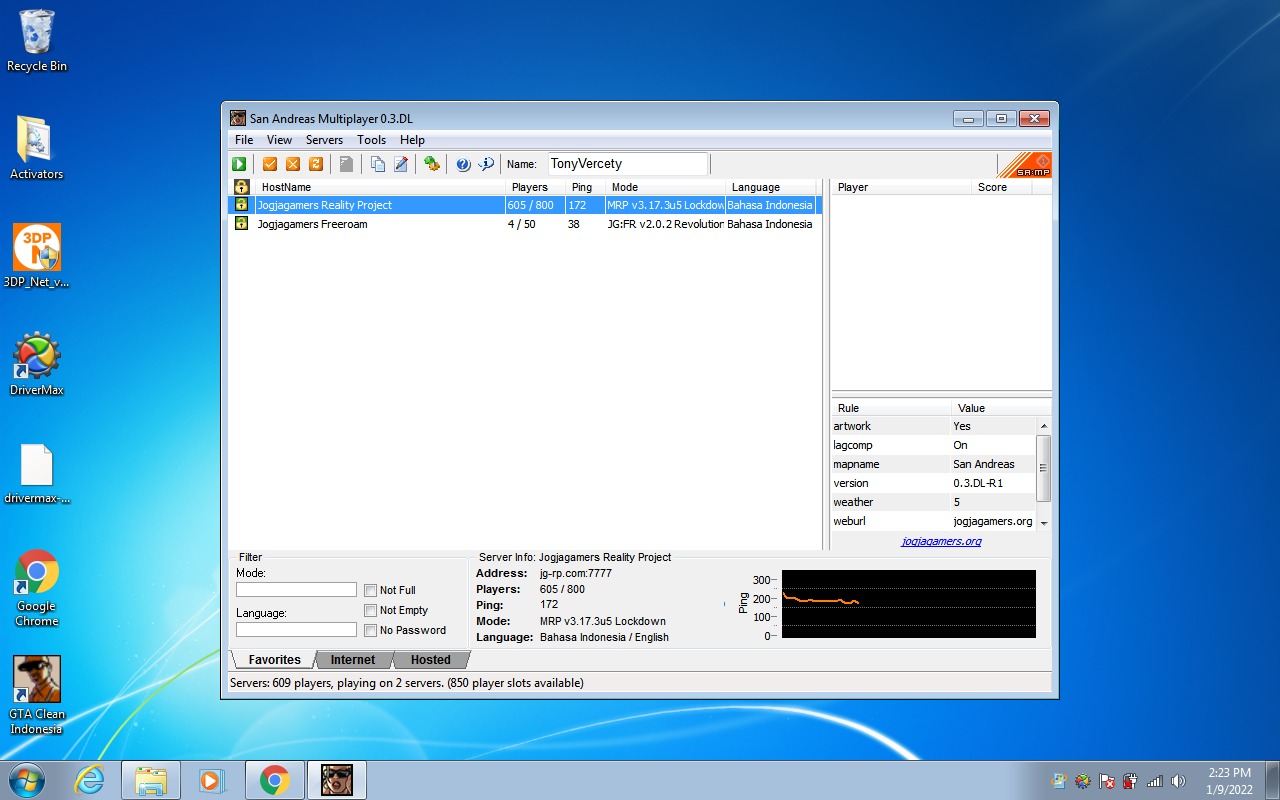Click the orange checkmark Add Server icon
1280x800 pixels.
(270, 164)
